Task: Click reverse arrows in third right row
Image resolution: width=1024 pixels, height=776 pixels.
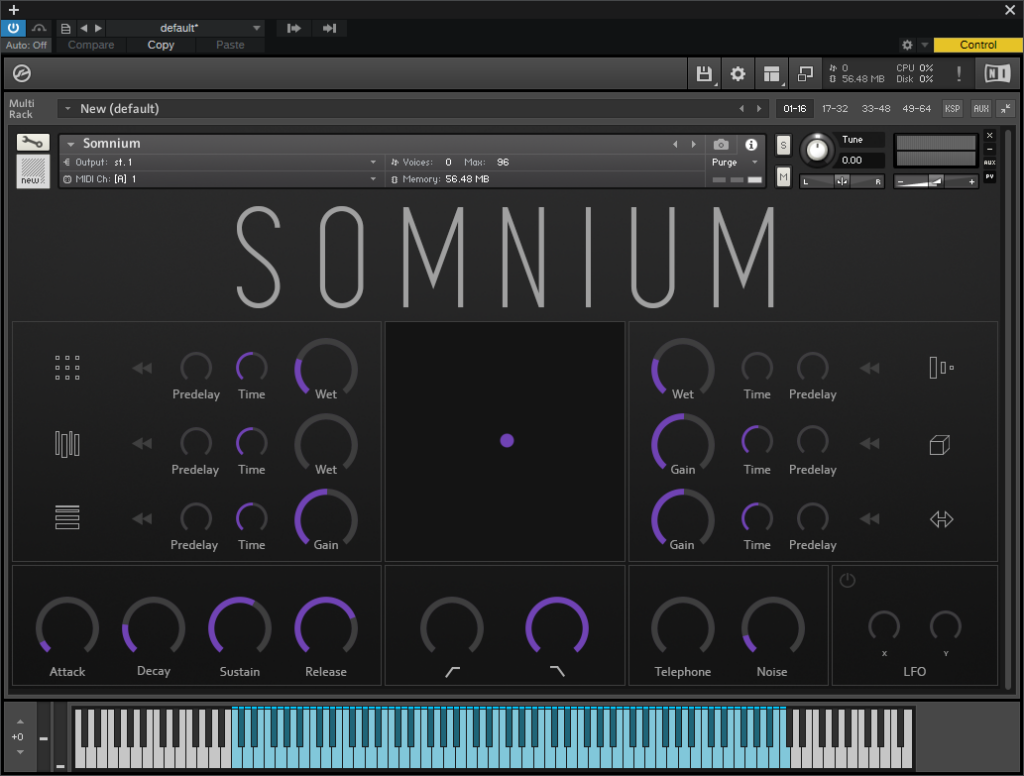Action: click(869, 519)
